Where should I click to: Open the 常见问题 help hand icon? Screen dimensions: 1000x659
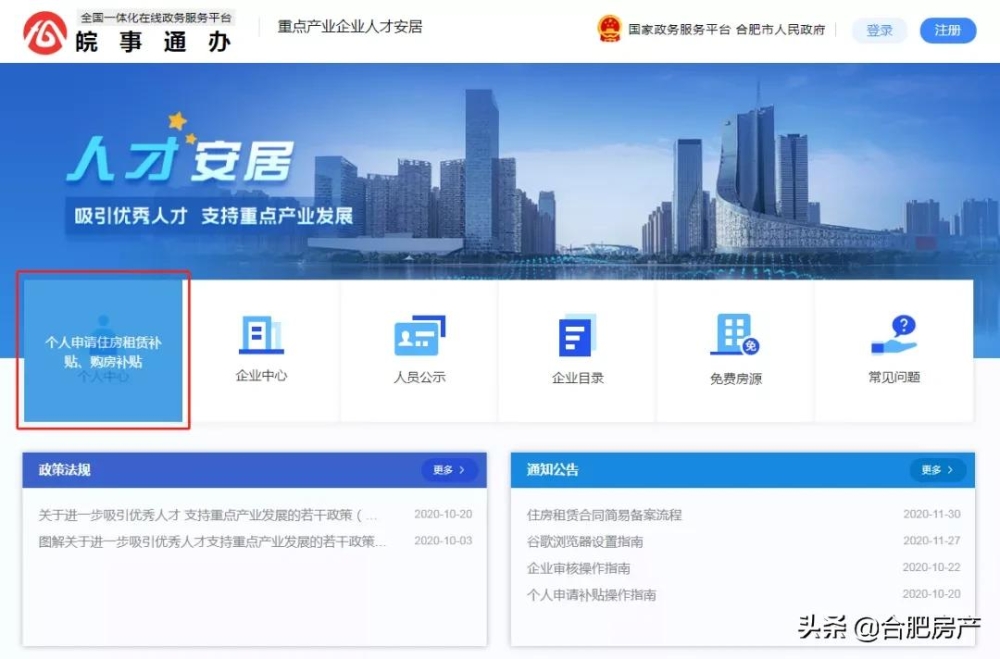893,334
